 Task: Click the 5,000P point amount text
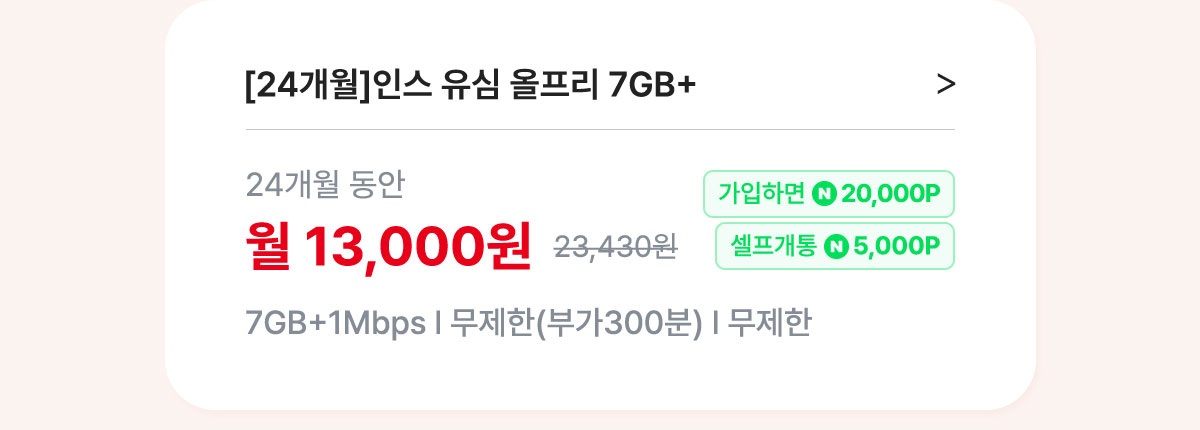tap(897, 246)
